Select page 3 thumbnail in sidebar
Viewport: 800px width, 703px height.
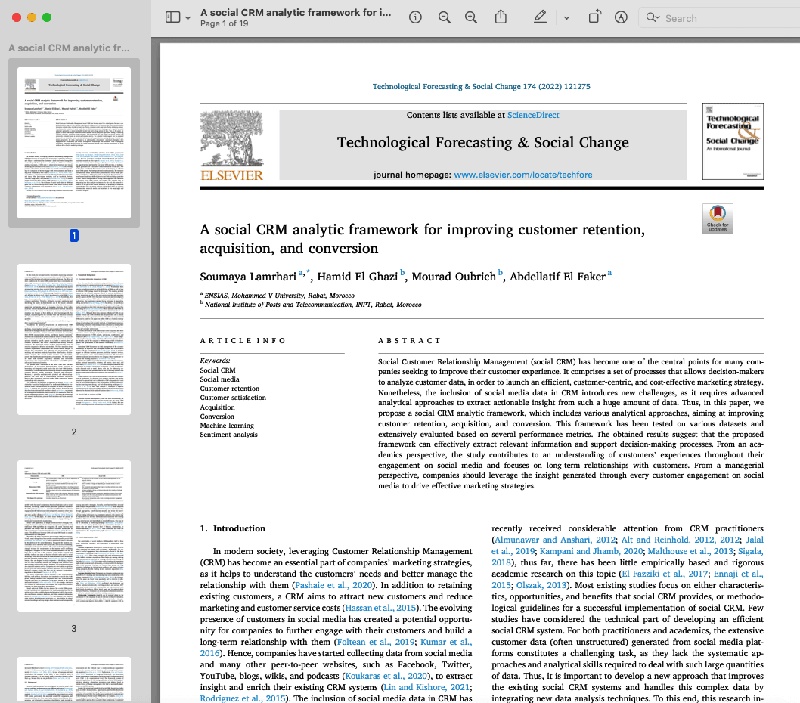[74, 536]
